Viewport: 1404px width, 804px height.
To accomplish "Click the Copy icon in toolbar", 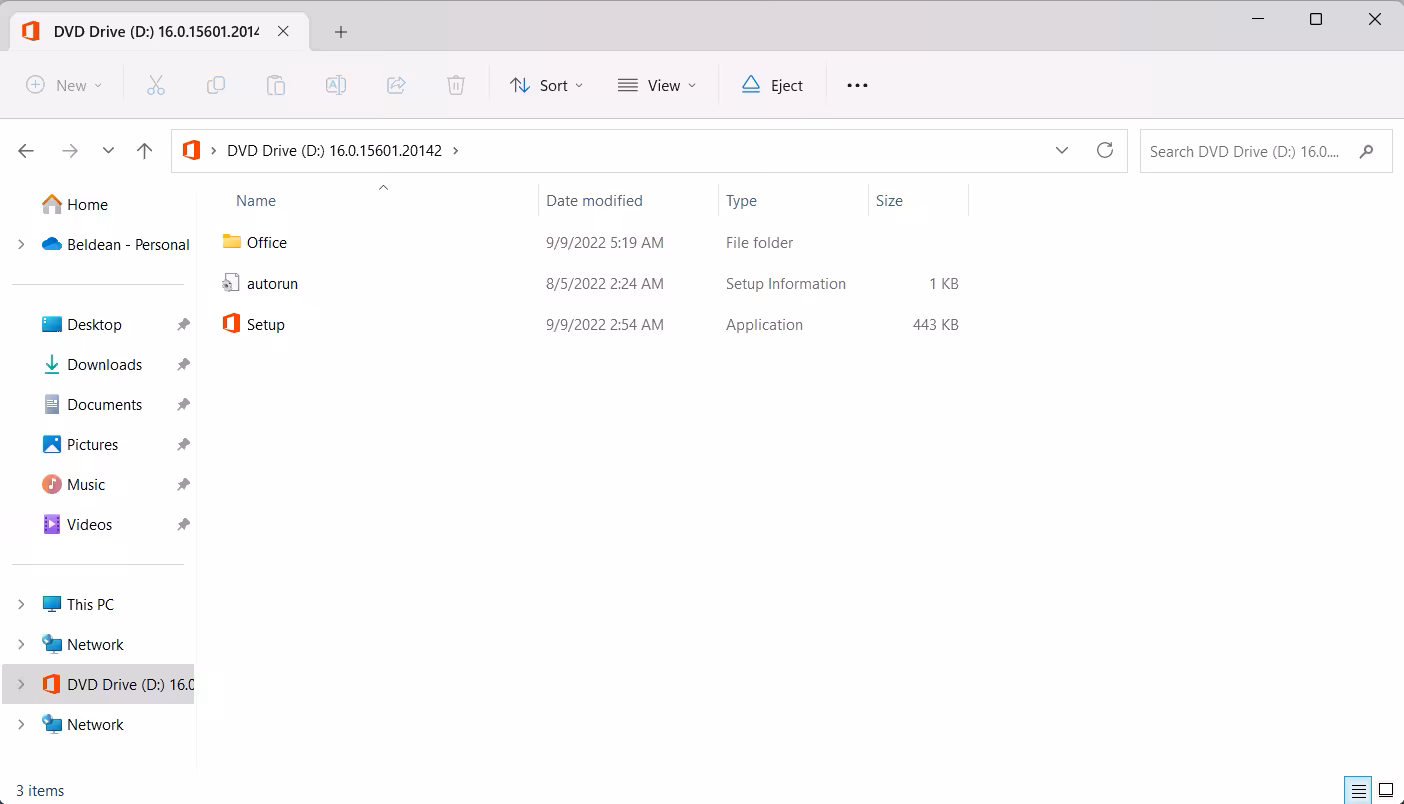I will (x=216, y=85).
